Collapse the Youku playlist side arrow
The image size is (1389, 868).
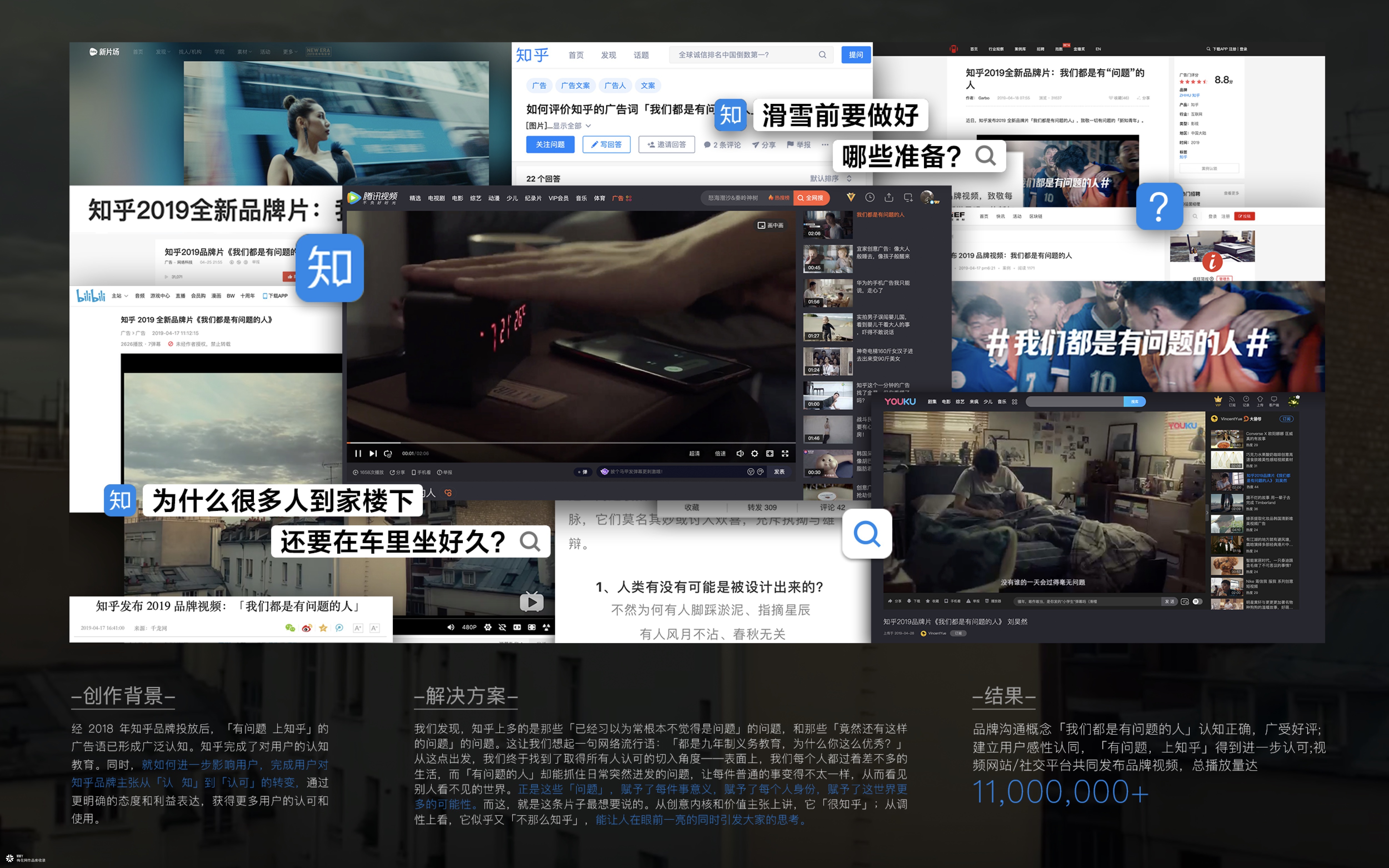click(x=1207, y=512)
